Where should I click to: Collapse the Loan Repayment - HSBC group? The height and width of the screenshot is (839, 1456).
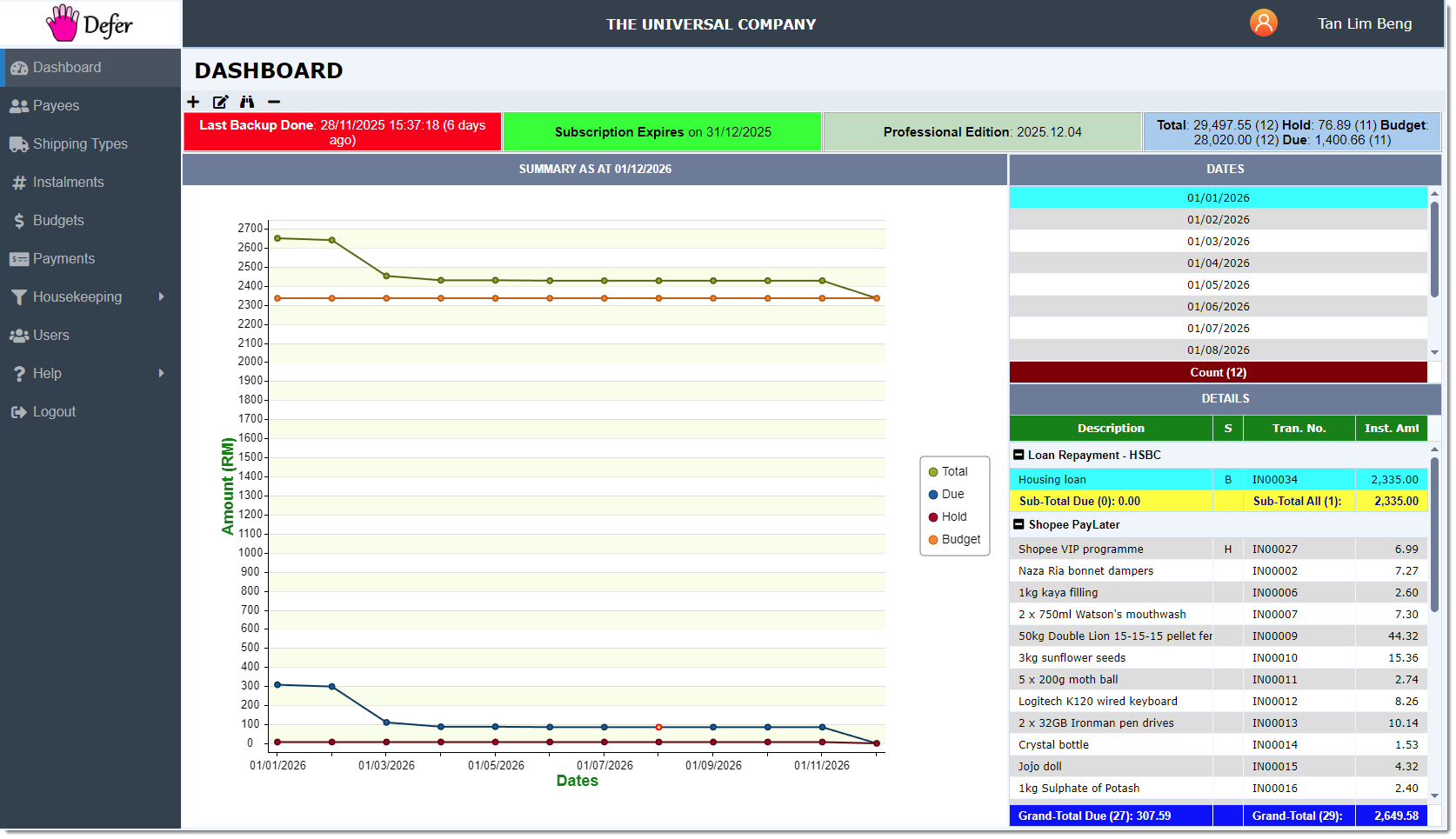click(1019, 455)
